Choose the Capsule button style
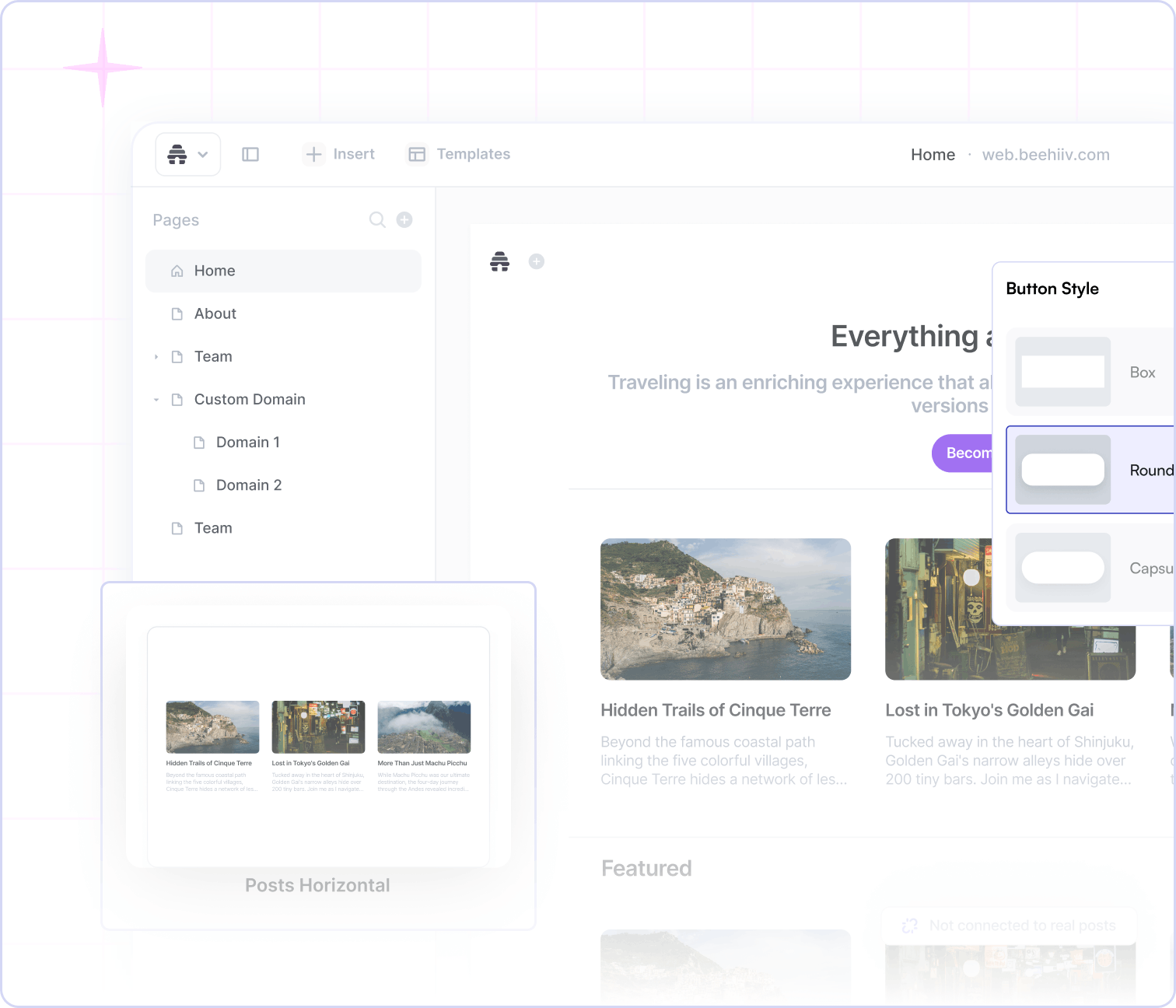The image size is (1176, 1008). click(1090, 568)
